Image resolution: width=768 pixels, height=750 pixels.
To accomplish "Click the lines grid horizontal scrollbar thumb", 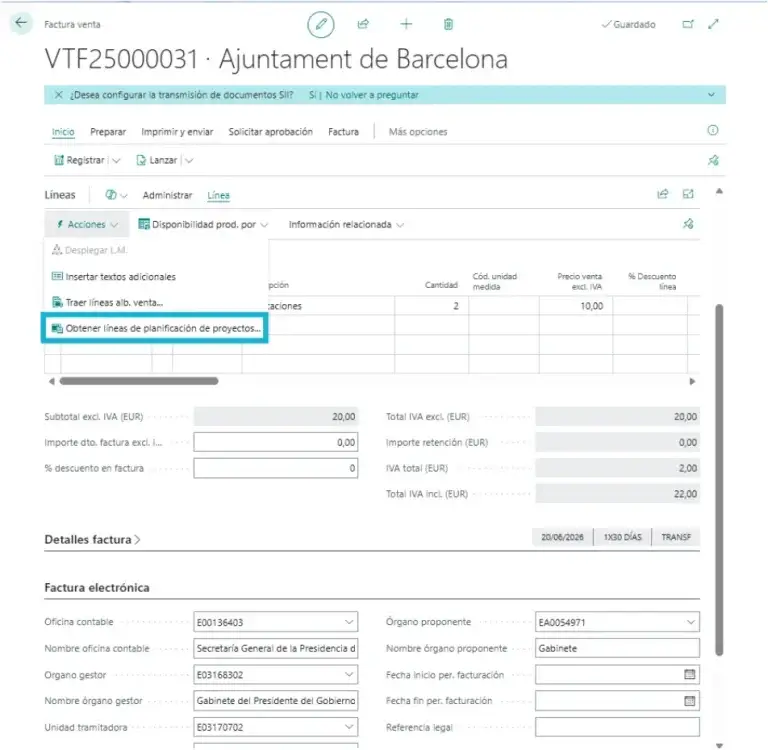I will tap(139, 381).
